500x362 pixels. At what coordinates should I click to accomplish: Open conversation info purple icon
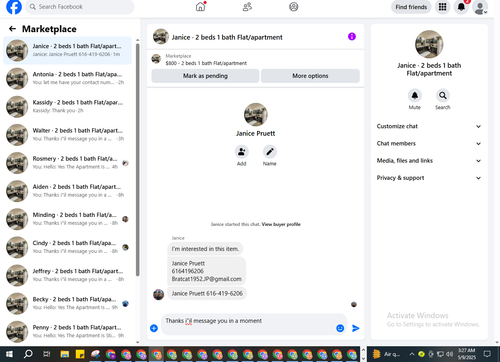352,36
